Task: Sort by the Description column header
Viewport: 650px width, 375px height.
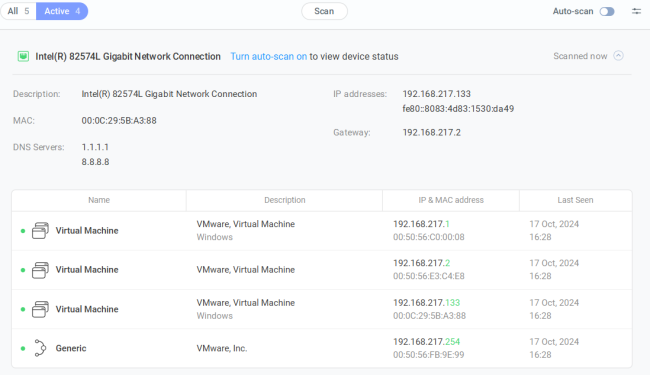Action: (285, 200)
